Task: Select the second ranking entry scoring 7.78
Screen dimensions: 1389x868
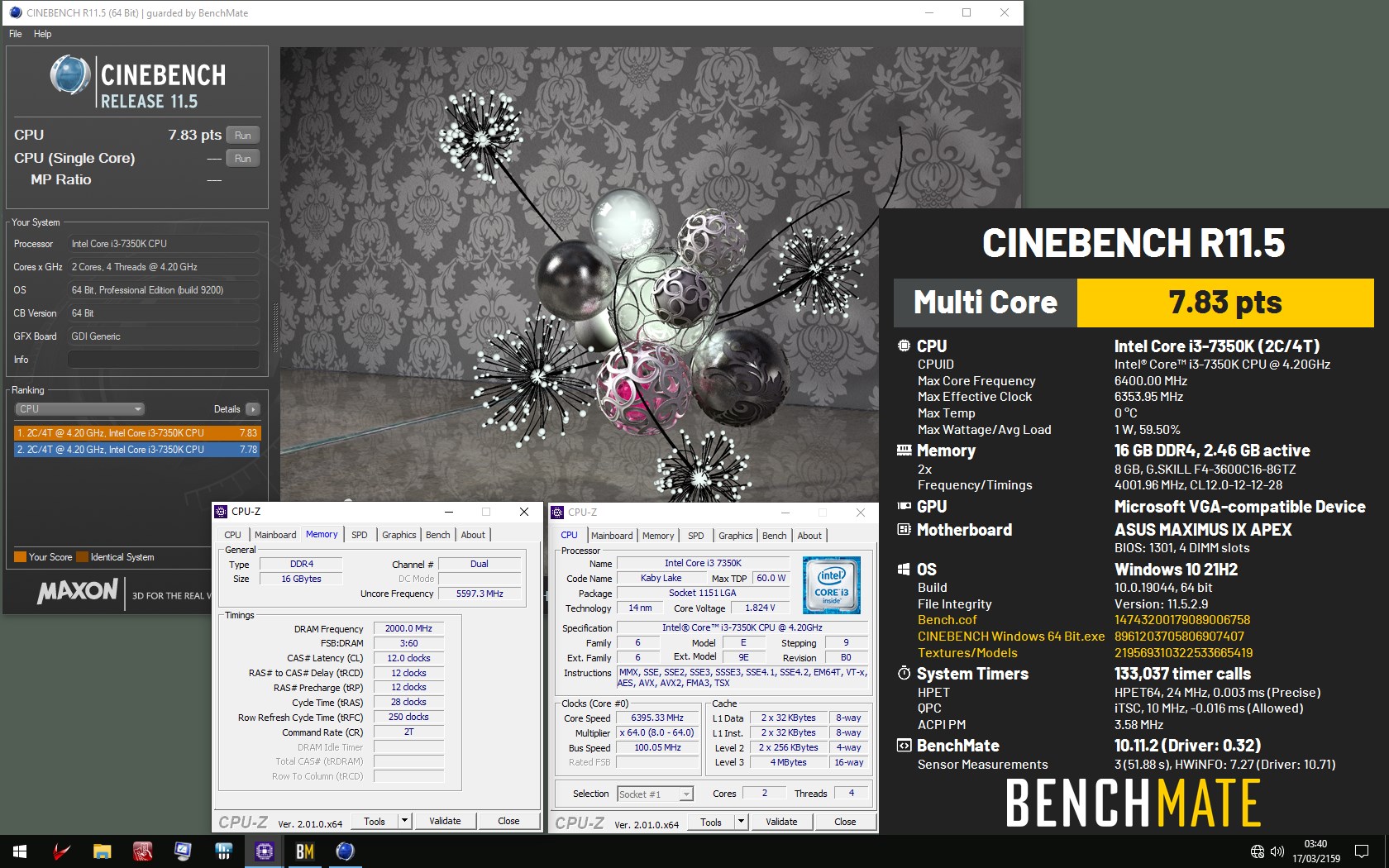Action: tap(137, 450)
